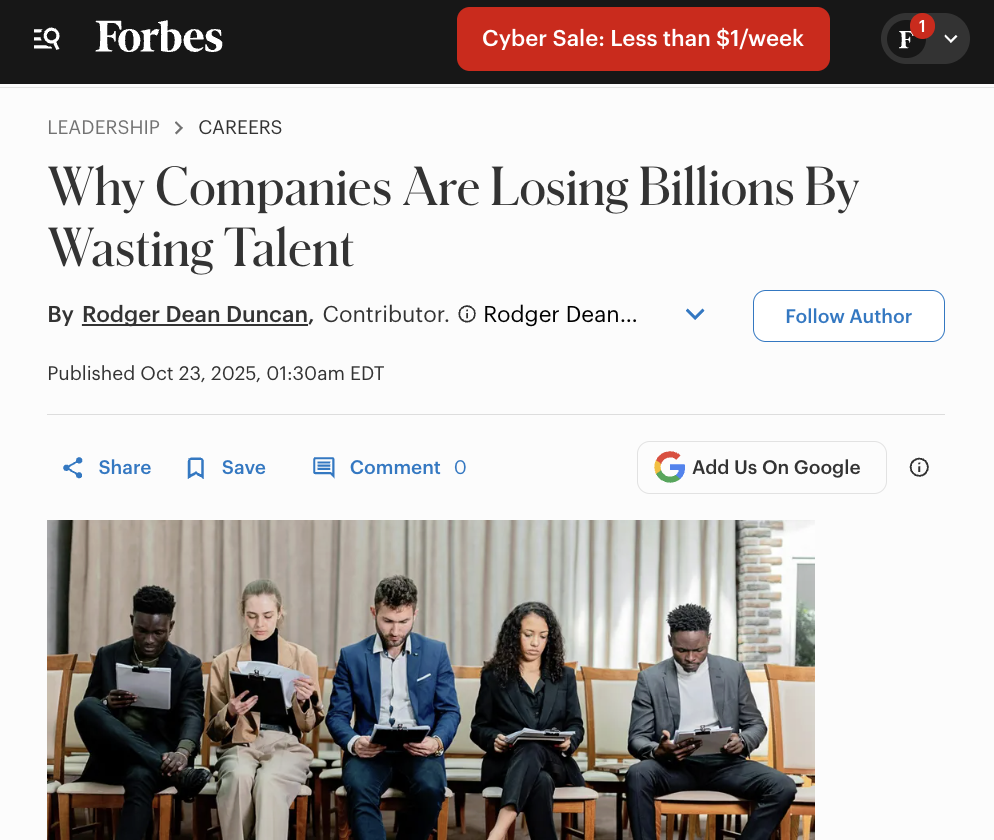994x840 pixels.
Task: Expand the author details chevron
Action: point(695,314)
